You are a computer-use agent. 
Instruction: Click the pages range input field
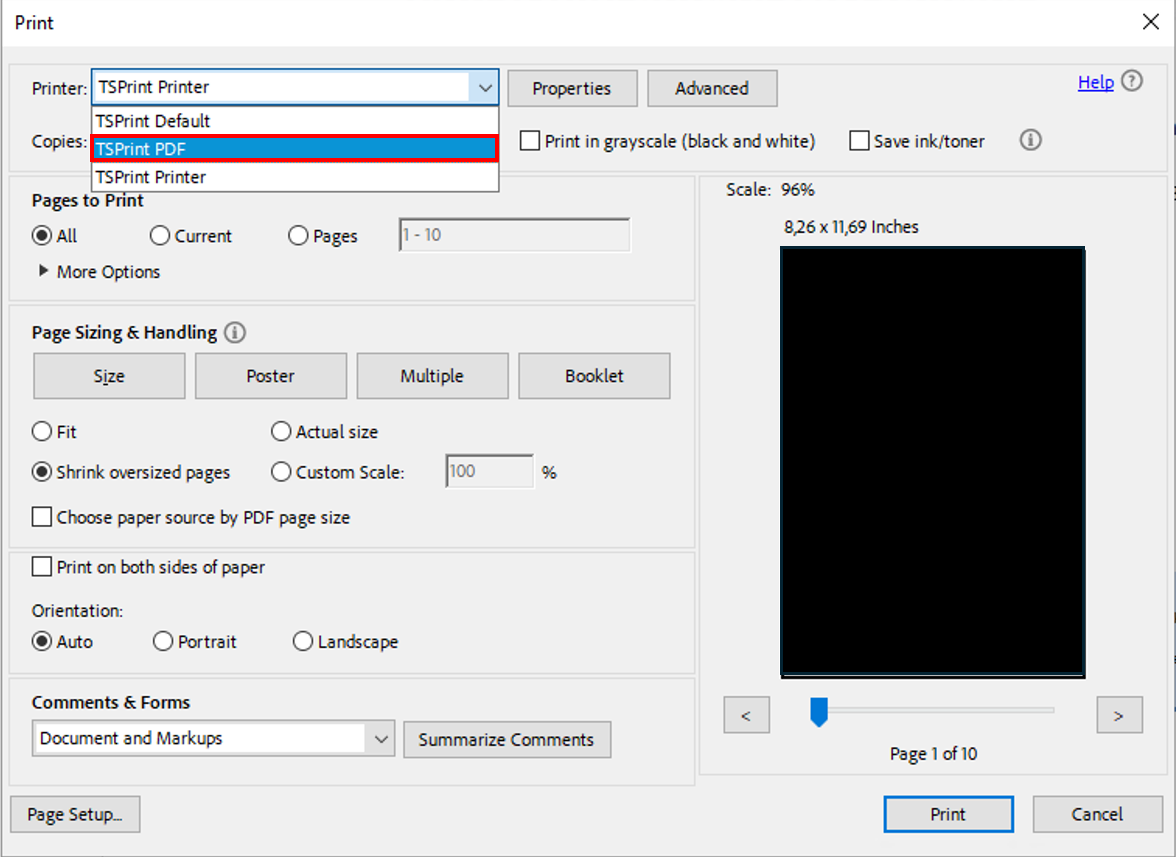[x=514, y=235]
